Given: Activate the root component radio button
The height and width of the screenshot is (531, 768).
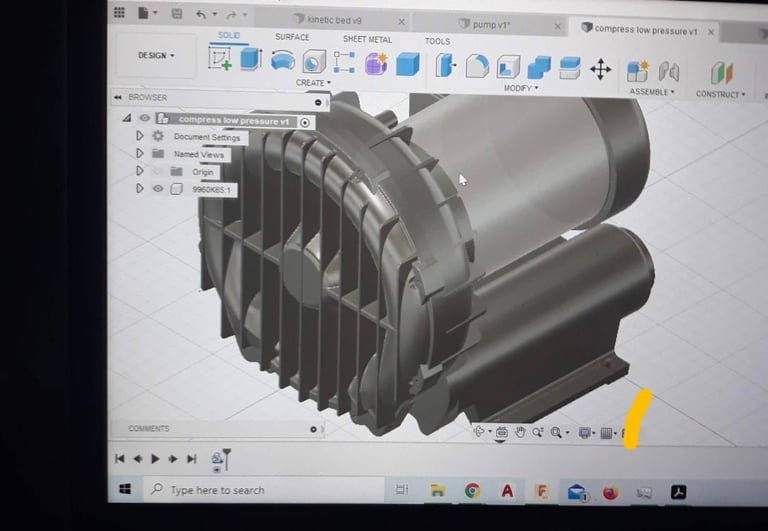Looking at the screenshot, I should (x=305, y=122).
